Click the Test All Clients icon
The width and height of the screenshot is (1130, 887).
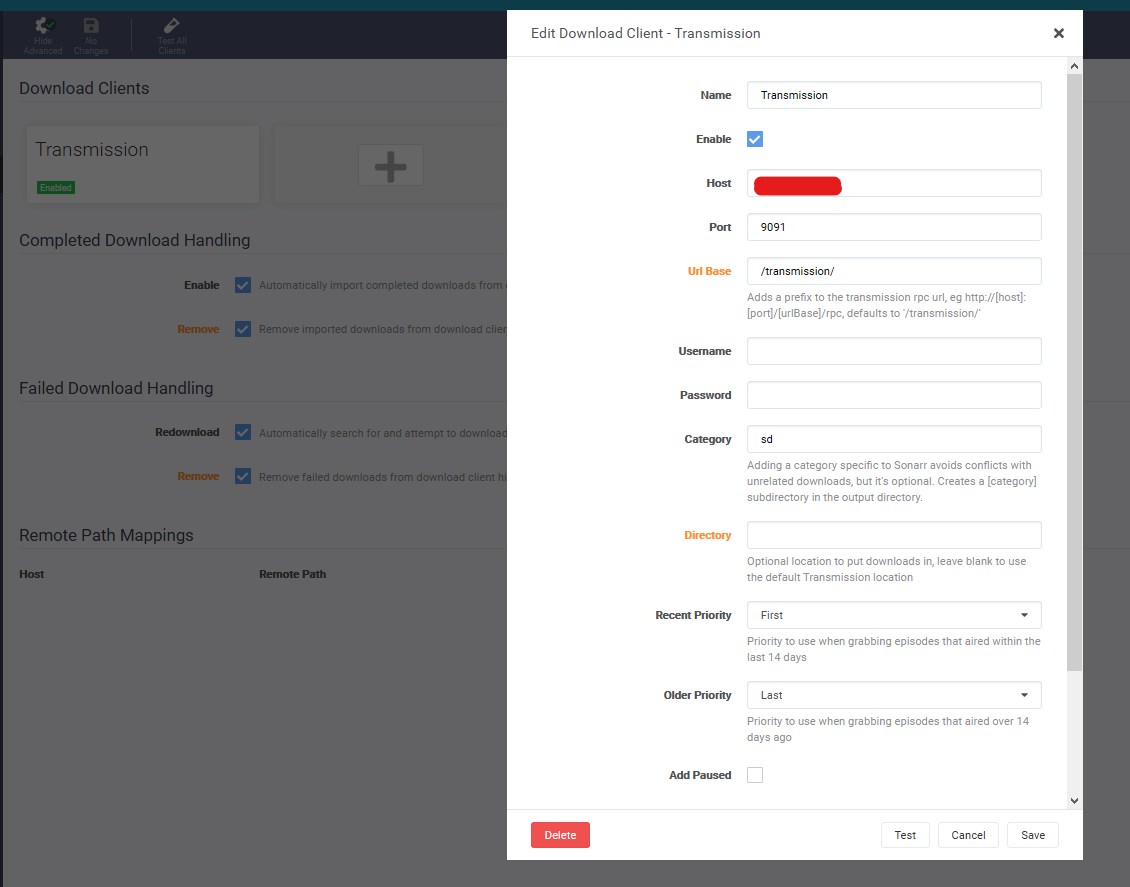[x=172, y=26]
